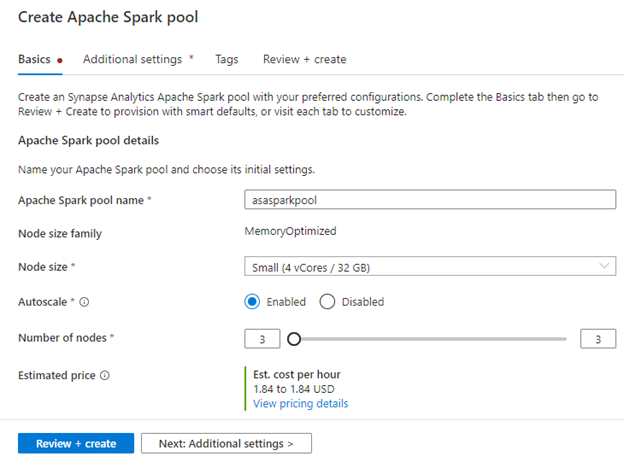The height and width of the screenshot is (462, 624).
Task: Click the Est. cost per hour label
Action: 297,374
